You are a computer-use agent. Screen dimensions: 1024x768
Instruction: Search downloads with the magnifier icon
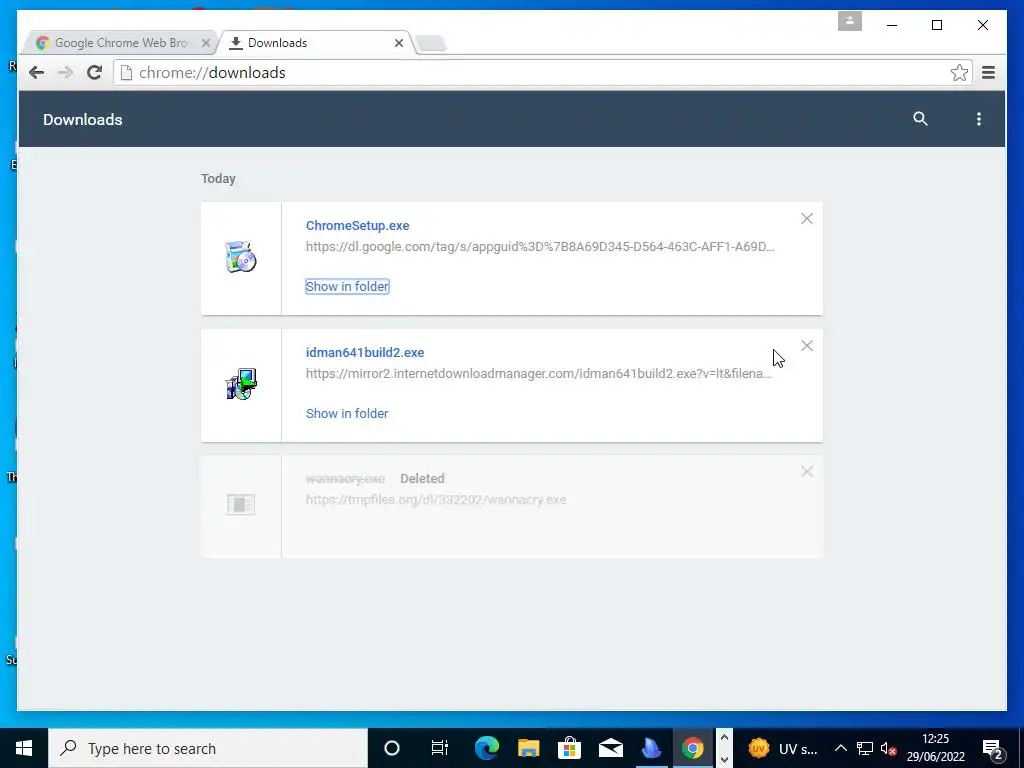point(920,119)
